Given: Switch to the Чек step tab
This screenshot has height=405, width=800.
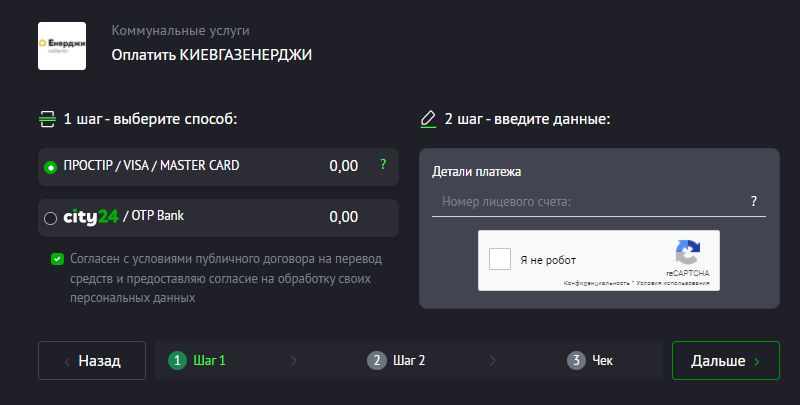Looking at the screenshot, I should tap(602, 361).
